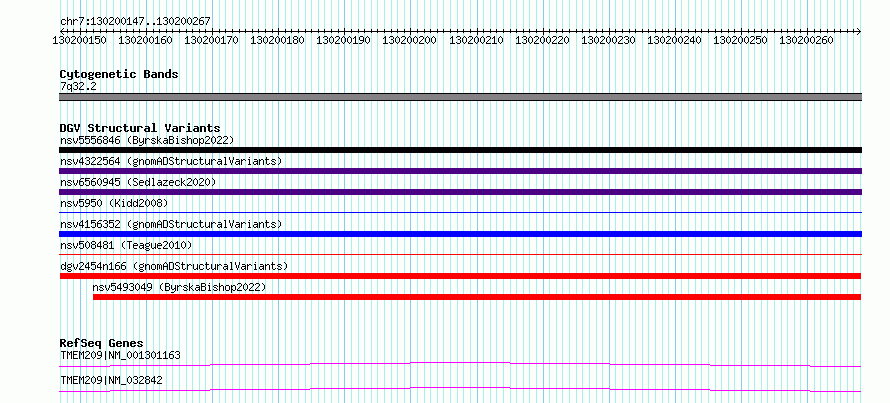Select the TMEM209 NM_001301163 magenta gene track
This screenshot has width=890, height=403.
[x=460, y=364]
